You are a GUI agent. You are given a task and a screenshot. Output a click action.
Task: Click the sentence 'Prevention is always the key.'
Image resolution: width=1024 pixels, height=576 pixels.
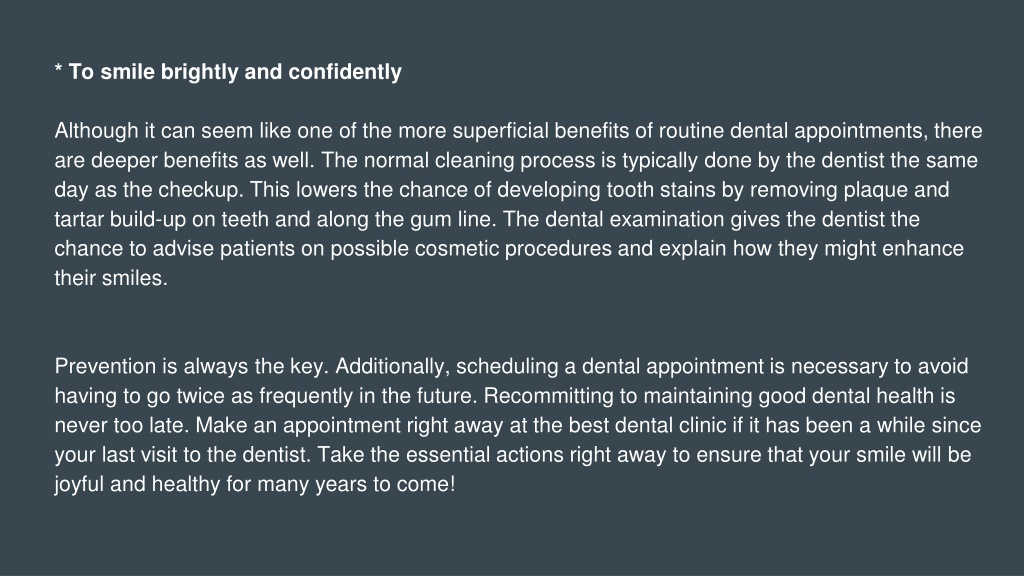191,366
